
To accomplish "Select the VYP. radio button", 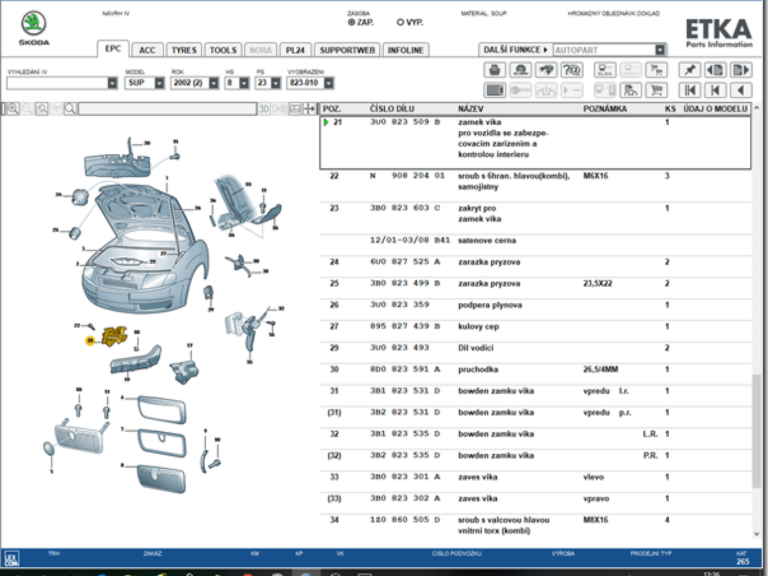I will pyautogui.click(x=401, y=21).
